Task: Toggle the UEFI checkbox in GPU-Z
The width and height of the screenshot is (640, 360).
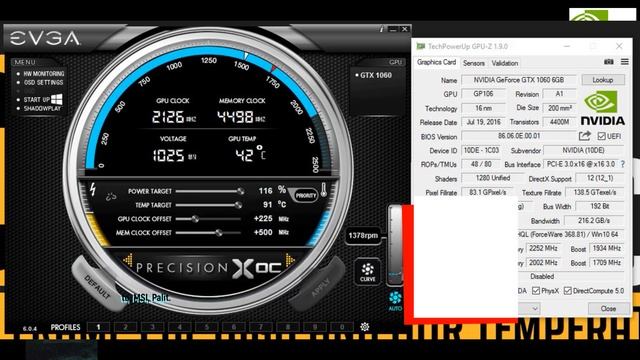Action: point(602,136)
